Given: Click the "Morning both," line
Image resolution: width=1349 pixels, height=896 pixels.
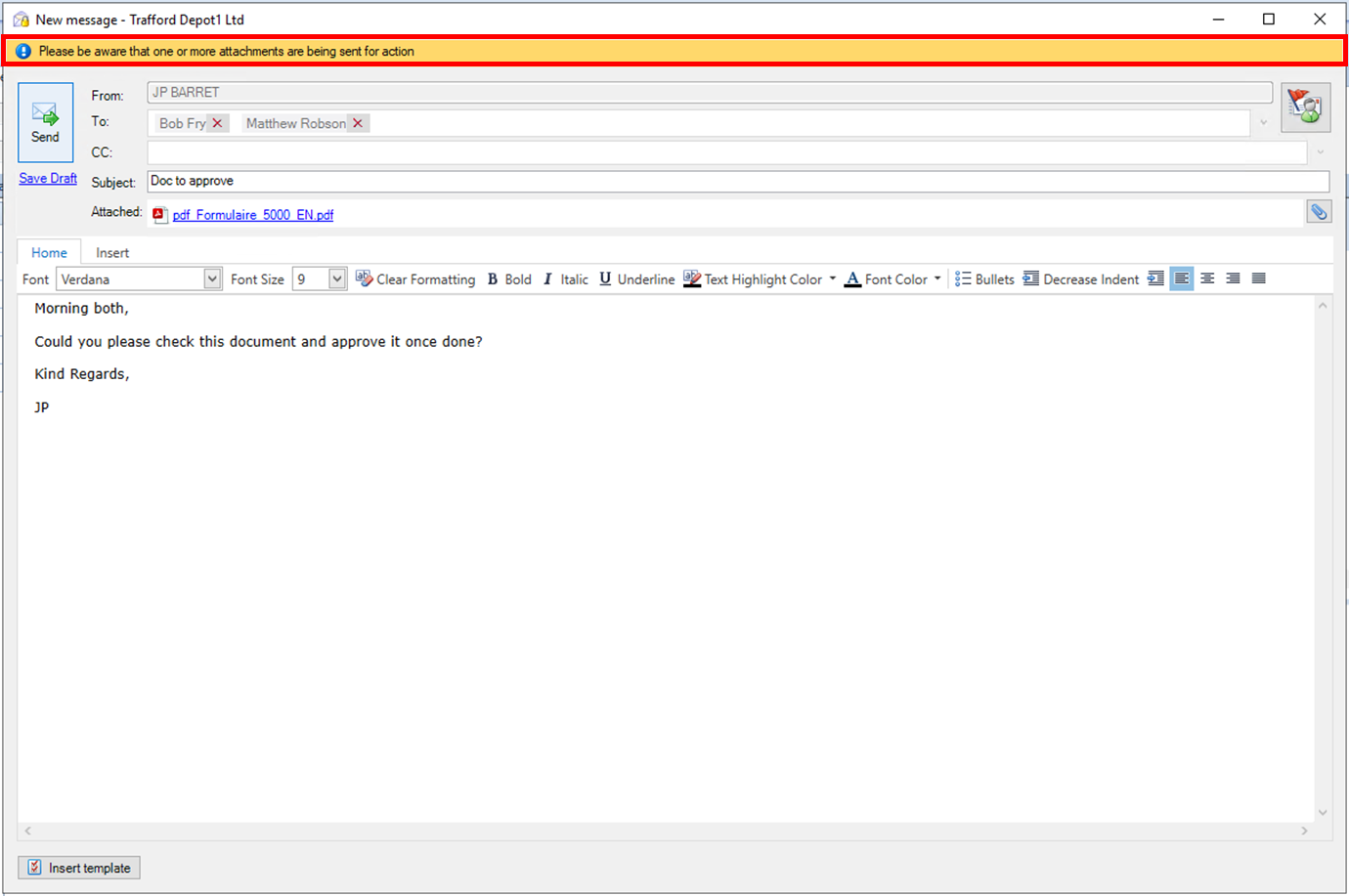Looking at the screenshot, I should point(81,308).
